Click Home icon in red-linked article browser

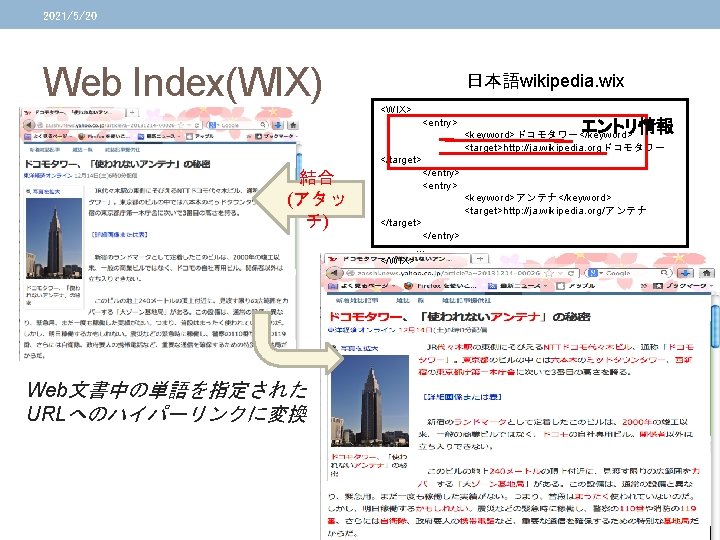[x=707, y=273]
